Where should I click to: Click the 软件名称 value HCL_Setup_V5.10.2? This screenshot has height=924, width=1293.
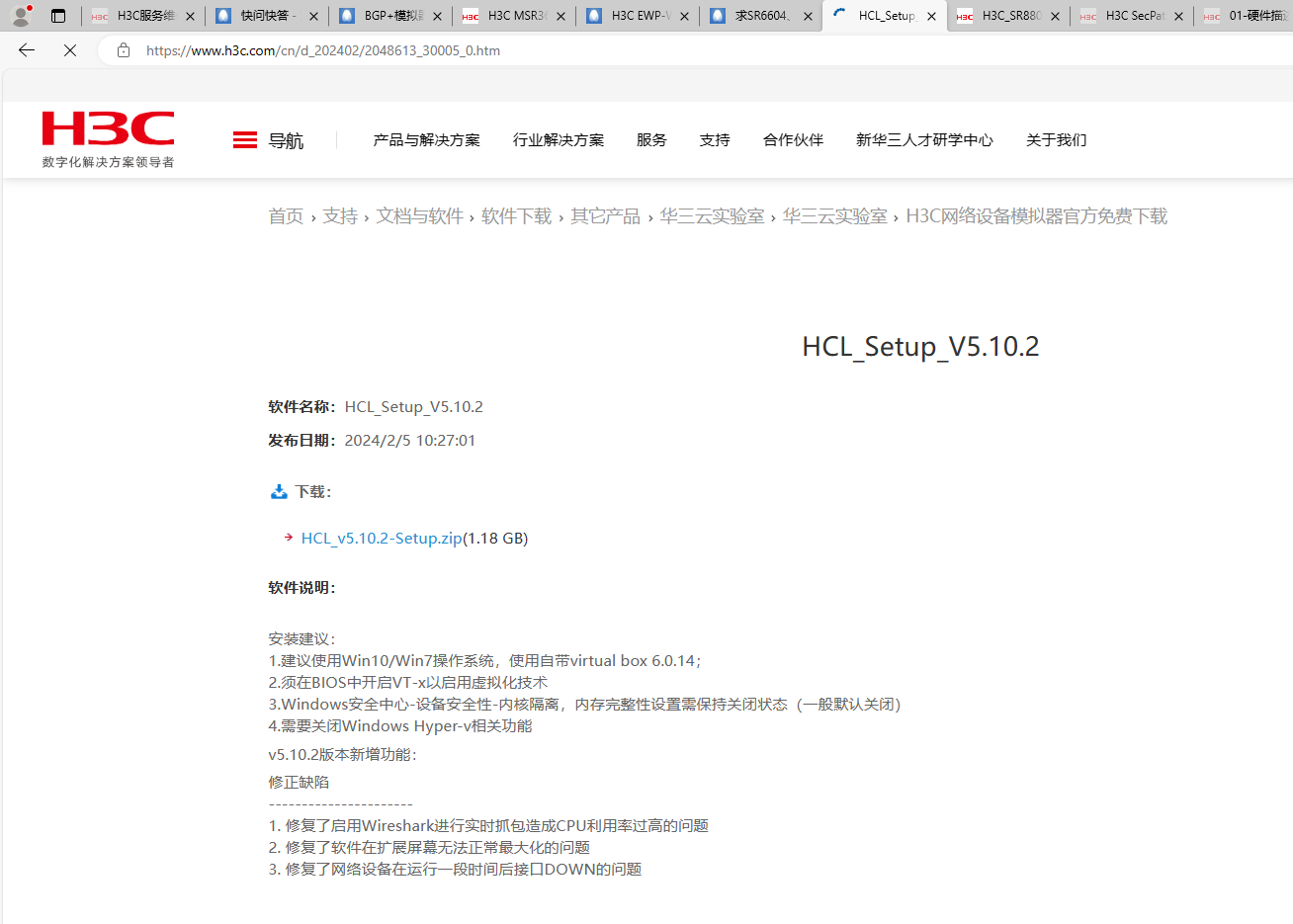[414, 407]
